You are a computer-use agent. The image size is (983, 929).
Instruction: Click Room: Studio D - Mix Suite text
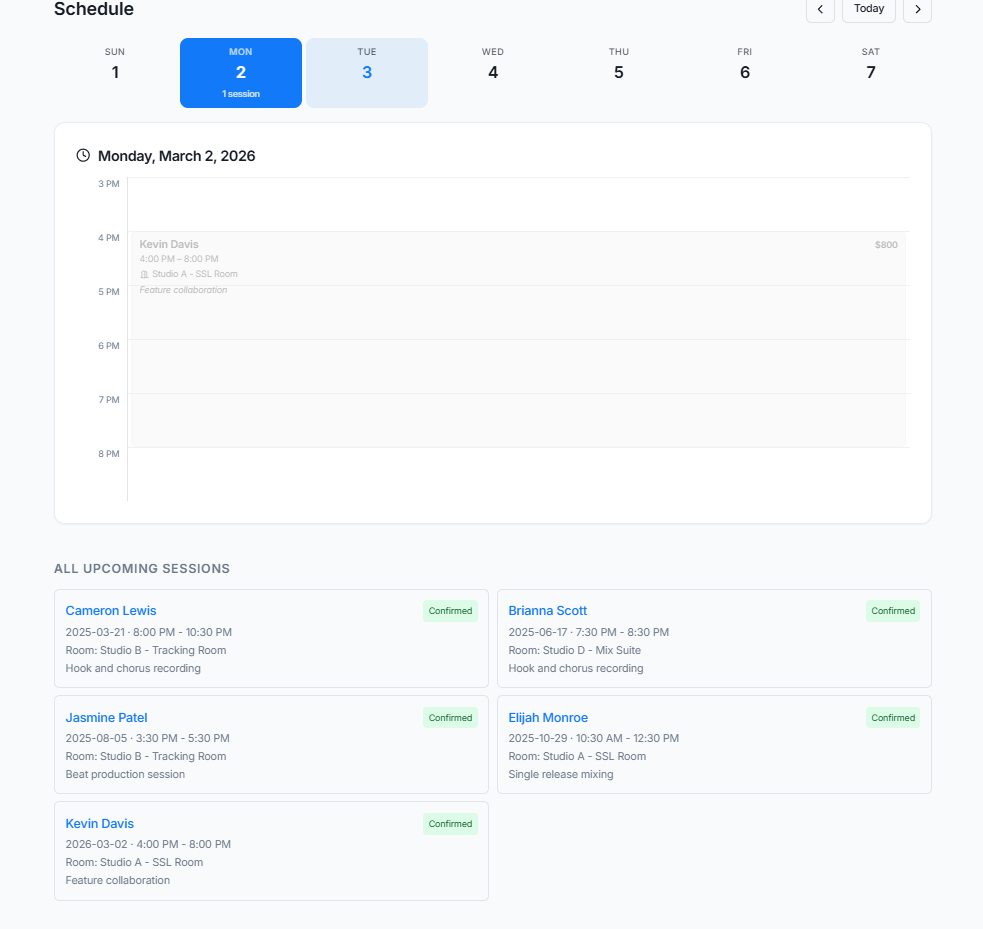(575, 650)
